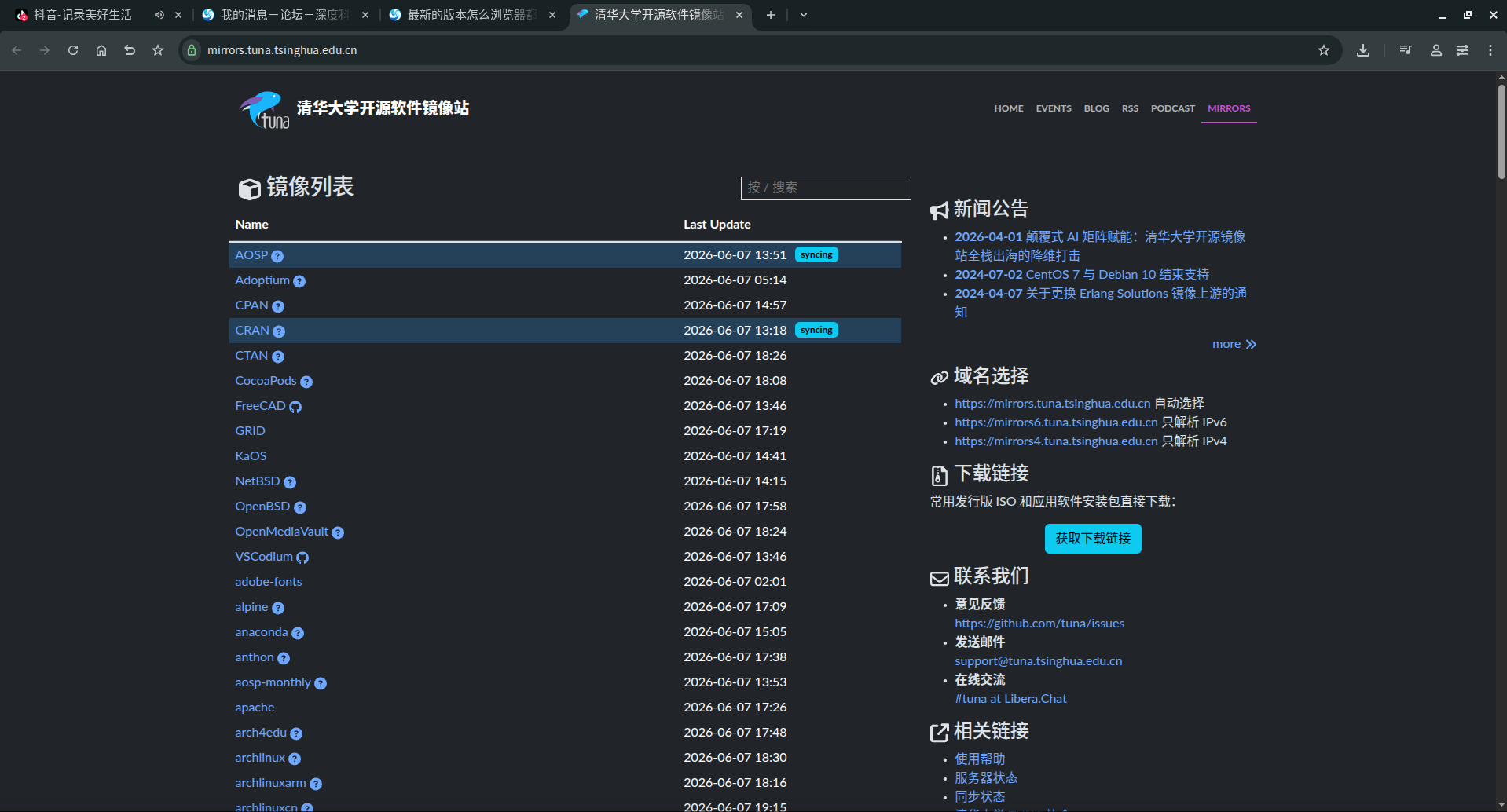Switch to the 最新的版本 browser tab

[472, 15]
